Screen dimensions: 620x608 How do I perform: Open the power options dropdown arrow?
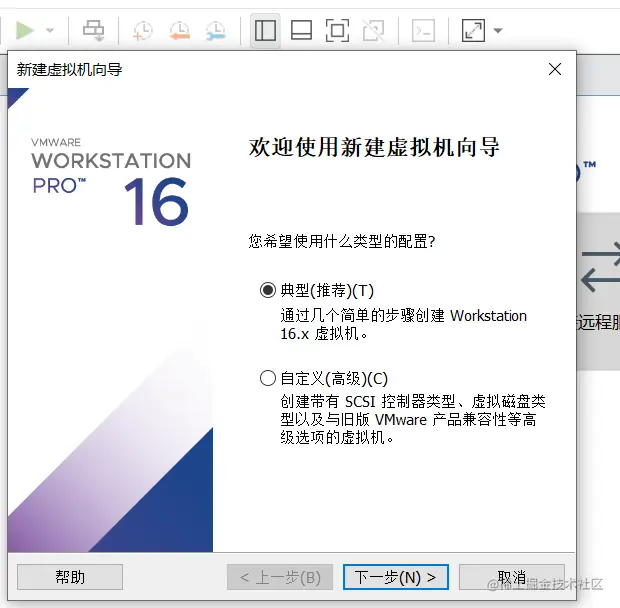tap(50, 30)
